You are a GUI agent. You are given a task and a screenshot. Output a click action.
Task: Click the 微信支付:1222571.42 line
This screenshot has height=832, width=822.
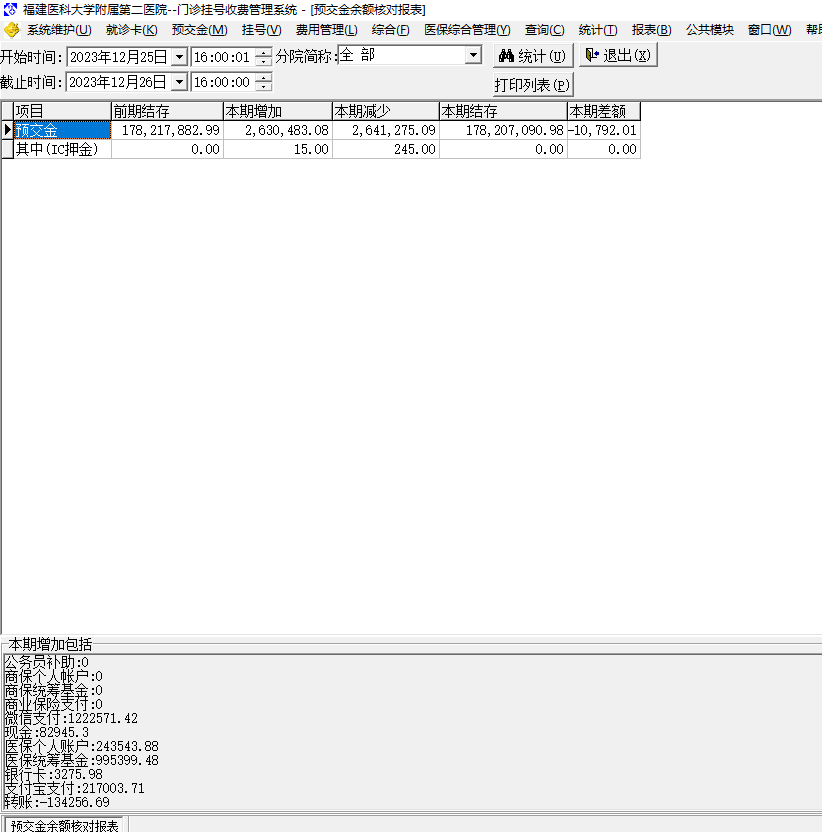(x=71, y=718)
